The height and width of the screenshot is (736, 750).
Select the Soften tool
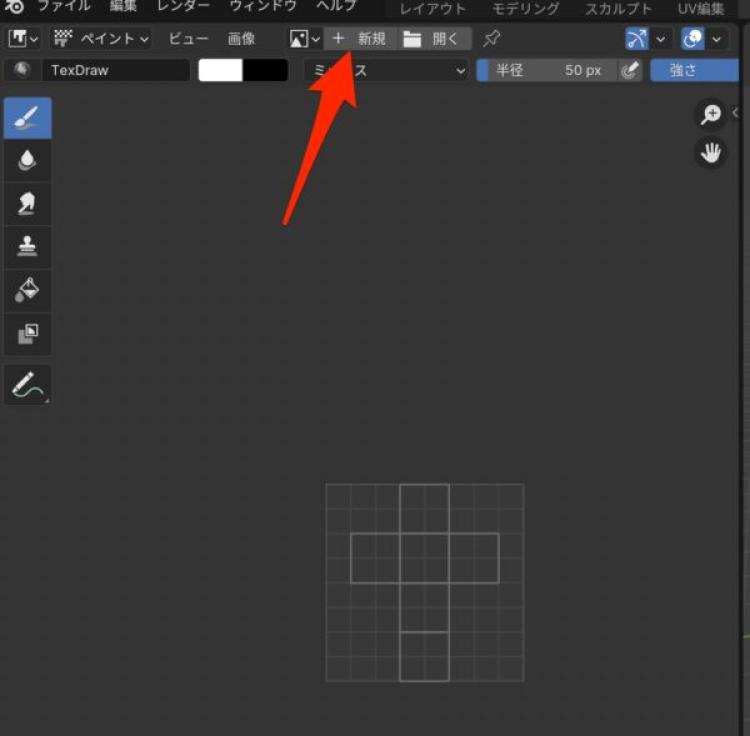click(27, 161)
